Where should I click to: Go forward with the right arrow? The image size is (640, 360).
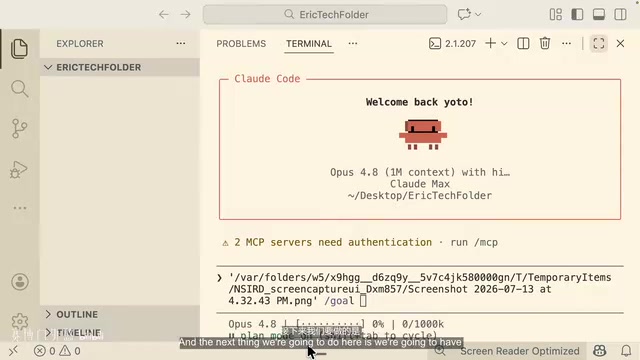tap(186, 15)
